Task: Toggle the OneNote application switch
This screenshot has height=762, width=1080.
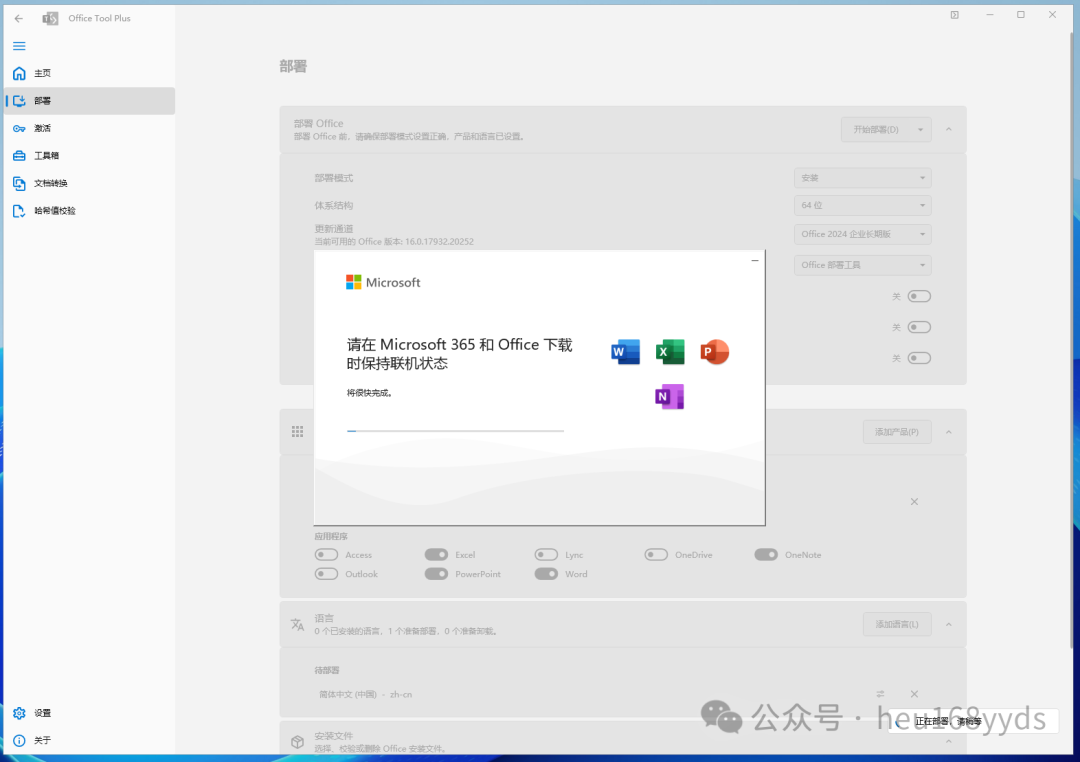Action: 766,555
